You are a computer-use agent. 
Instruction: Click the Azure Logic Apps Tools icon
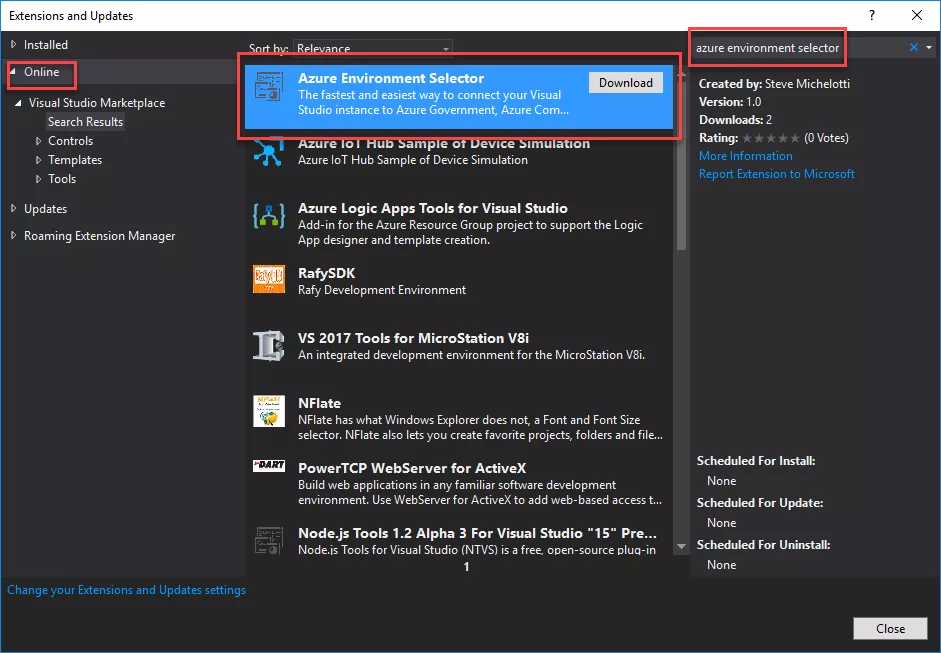point(268,215)
